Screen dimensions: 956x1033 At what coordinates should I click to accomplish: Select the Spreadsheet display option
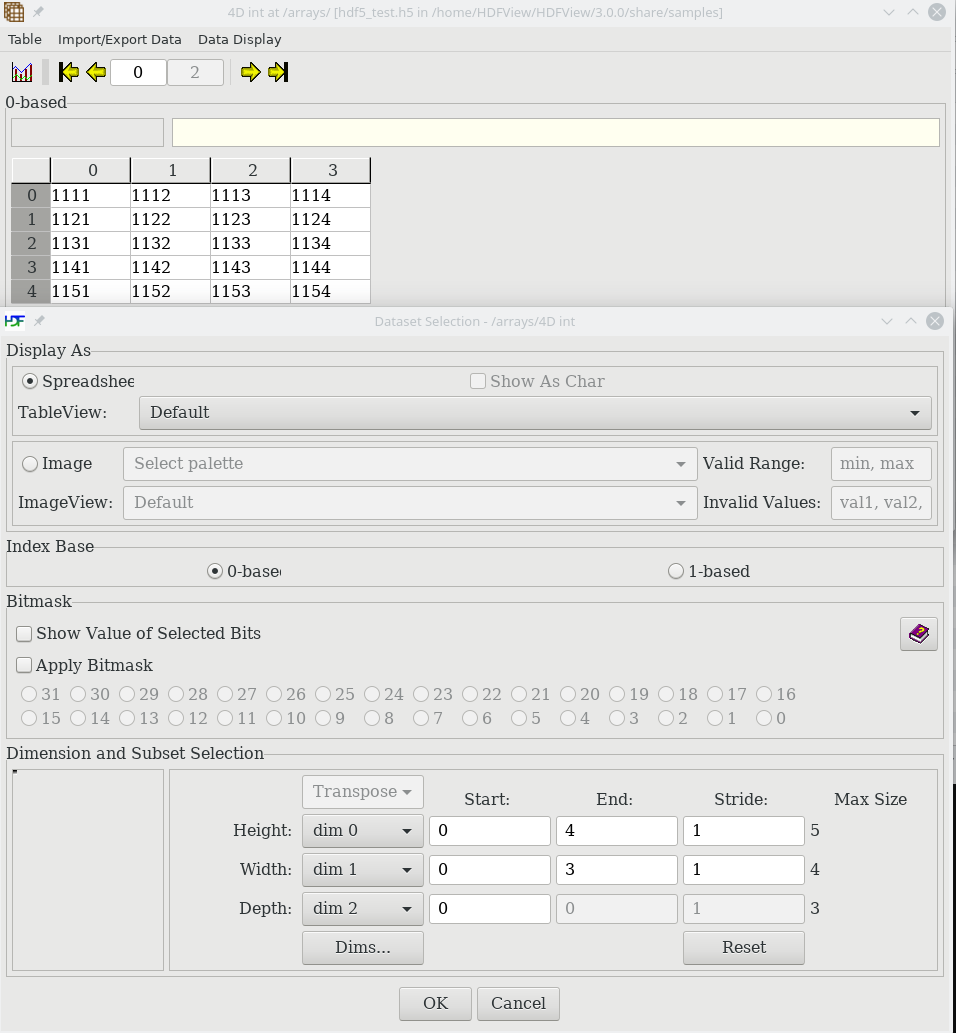click(78, 381)
